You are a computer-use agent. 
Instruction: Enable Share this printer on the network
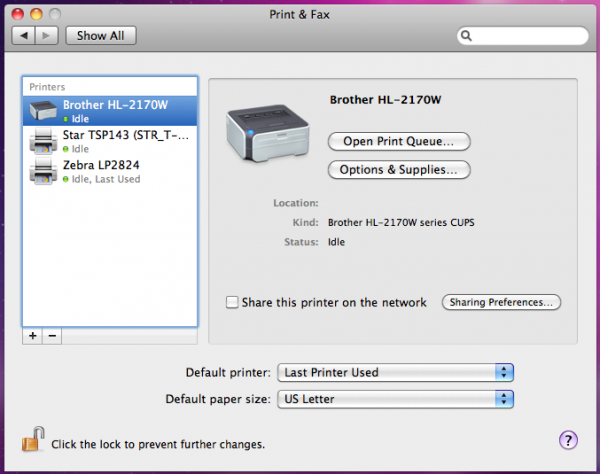[232, 302]
